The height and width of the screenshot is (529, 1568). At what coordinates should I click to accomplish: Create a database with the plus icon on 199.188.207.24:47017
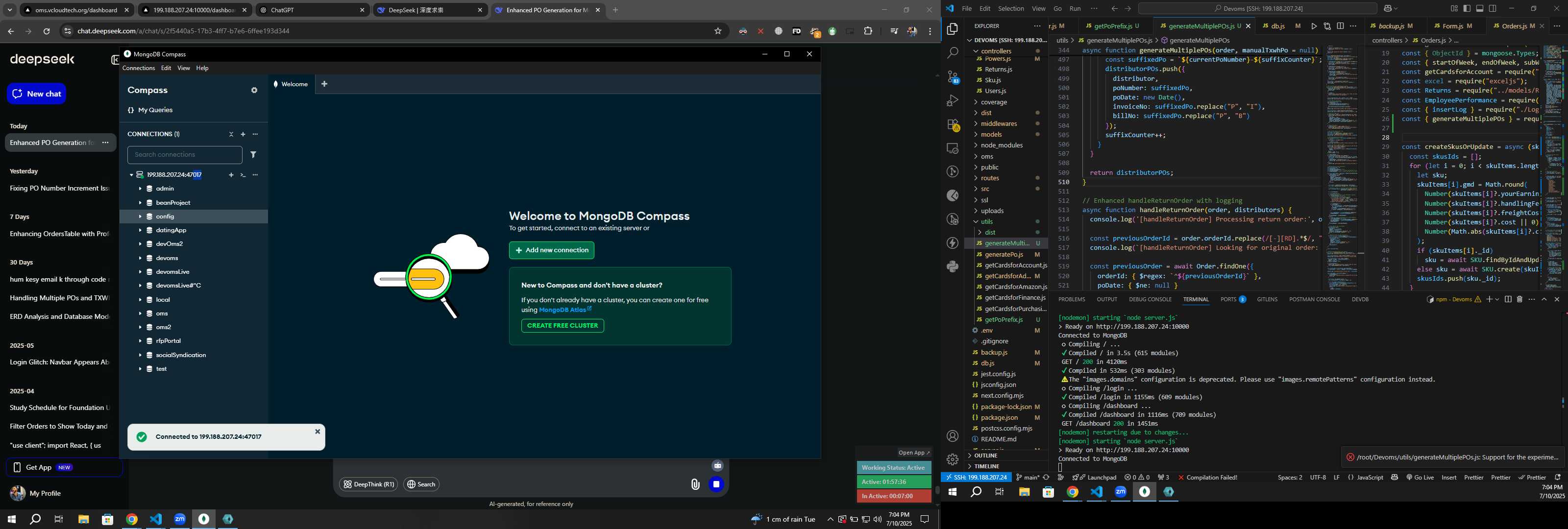231,175
